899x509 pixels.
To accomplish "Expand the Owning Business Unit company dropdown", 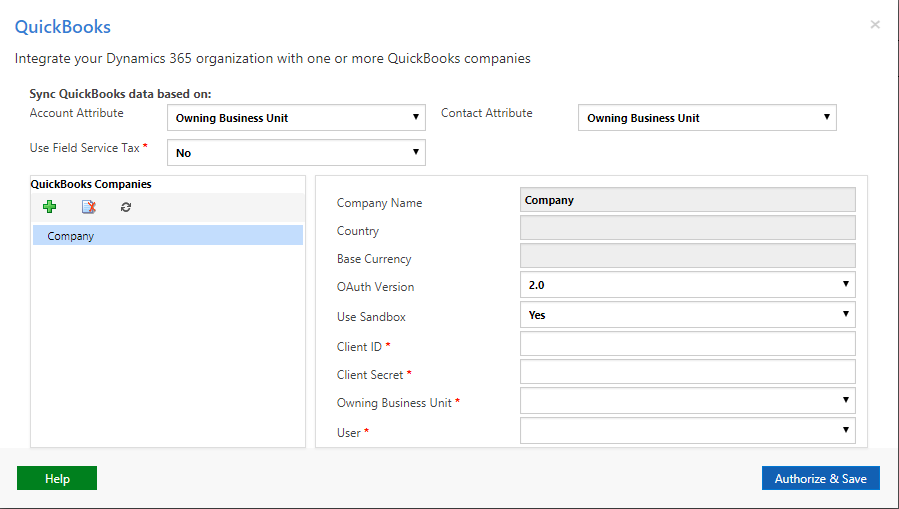I will coord(687,401).
